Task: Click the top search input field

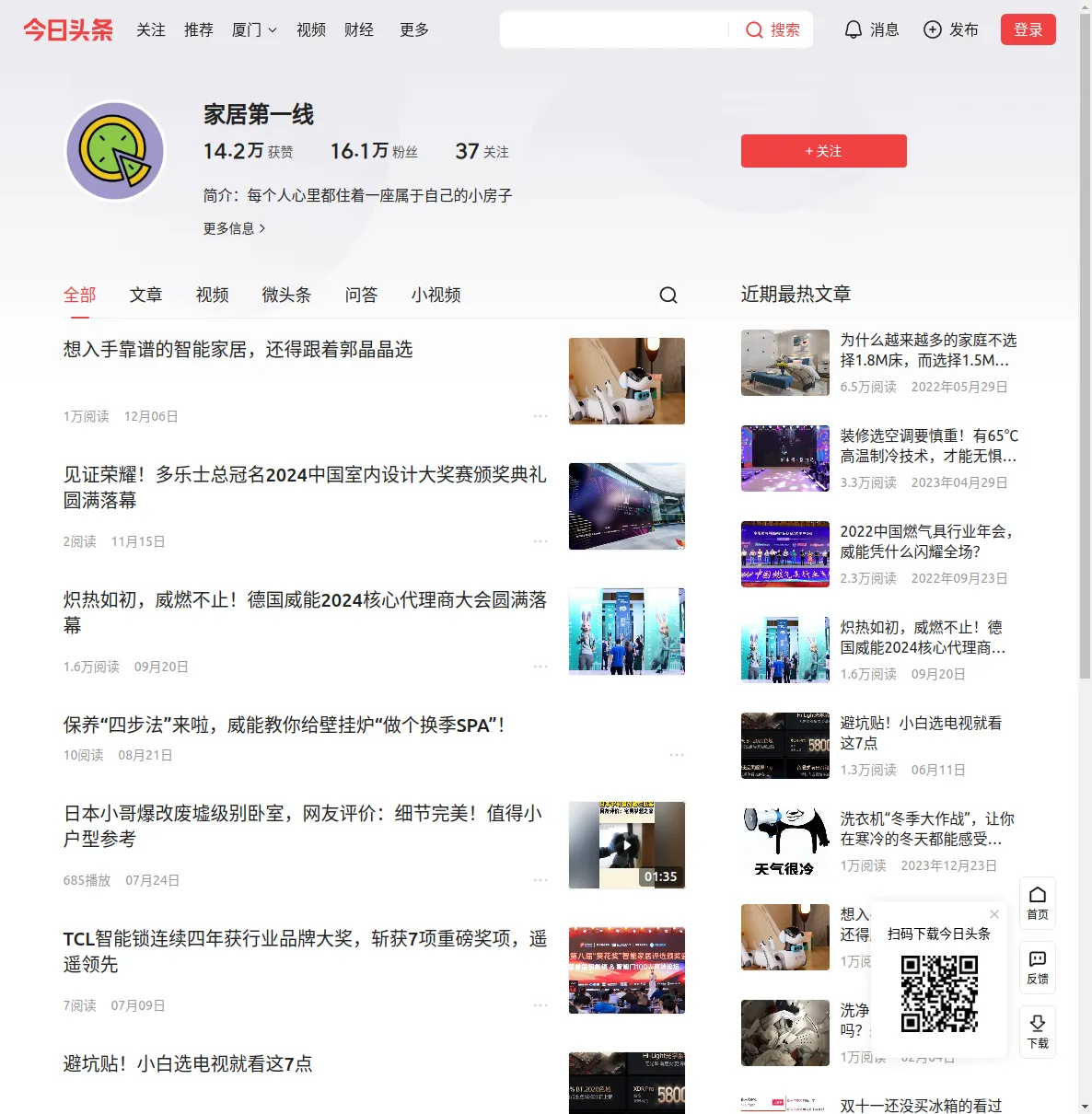Action: click(x=615, y=30)
